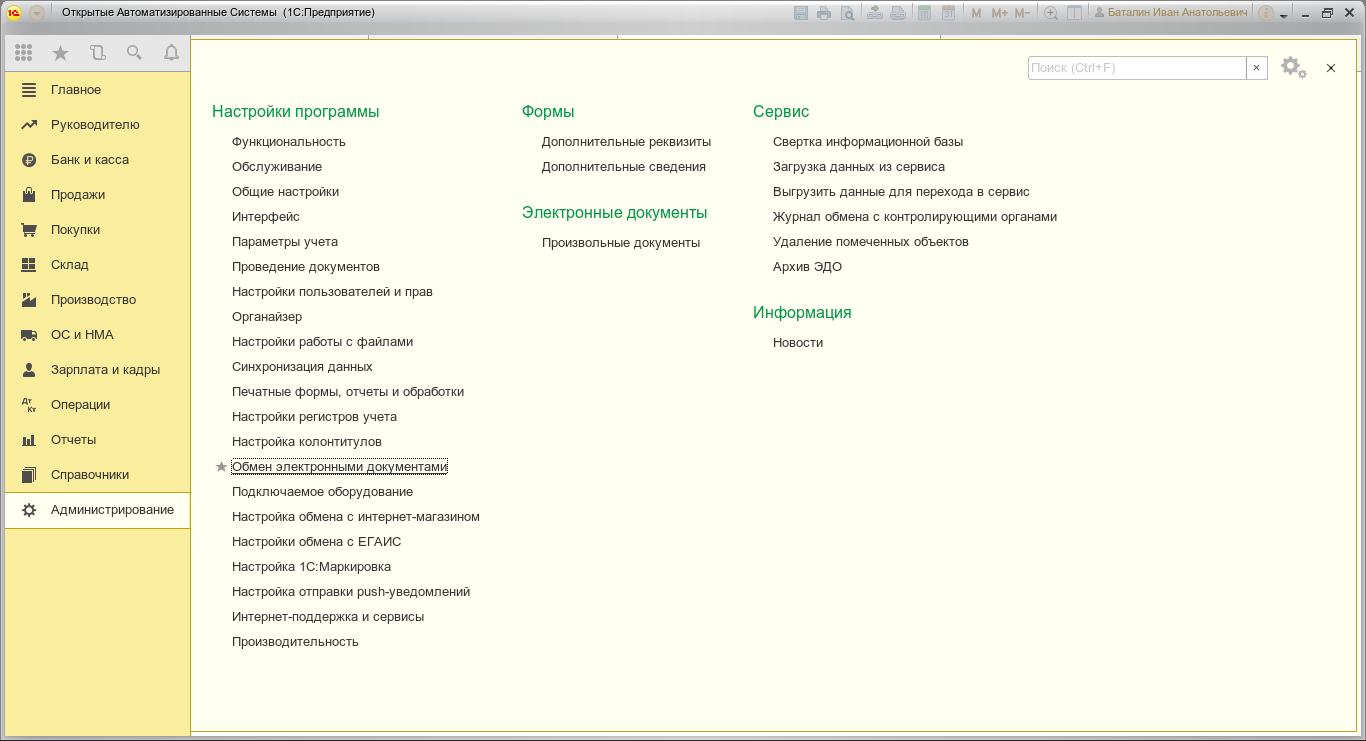
Task: Select the Администрирование section
Action: point(97,510)
